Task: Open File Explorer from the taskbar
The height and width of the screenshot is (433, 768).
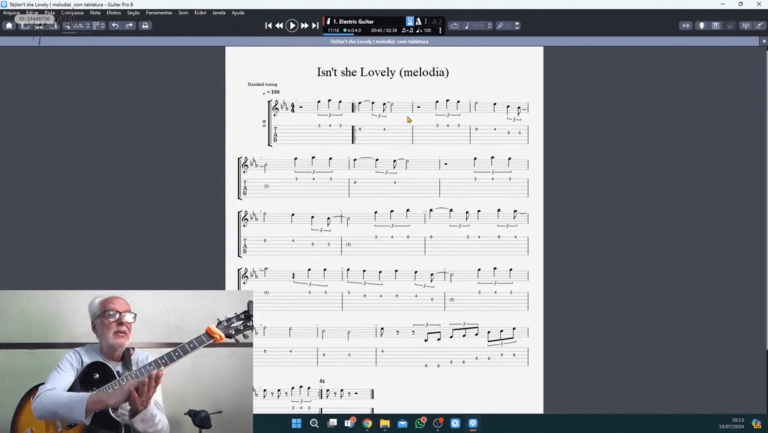Action: (x=384, y=423)
